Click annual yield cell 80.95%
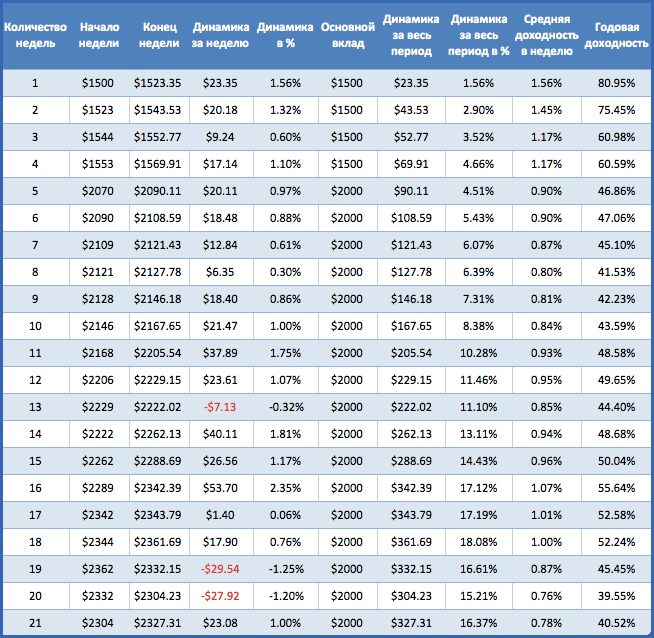The width and height of the screenshot is (654, 638). click(x=616, y=83)
